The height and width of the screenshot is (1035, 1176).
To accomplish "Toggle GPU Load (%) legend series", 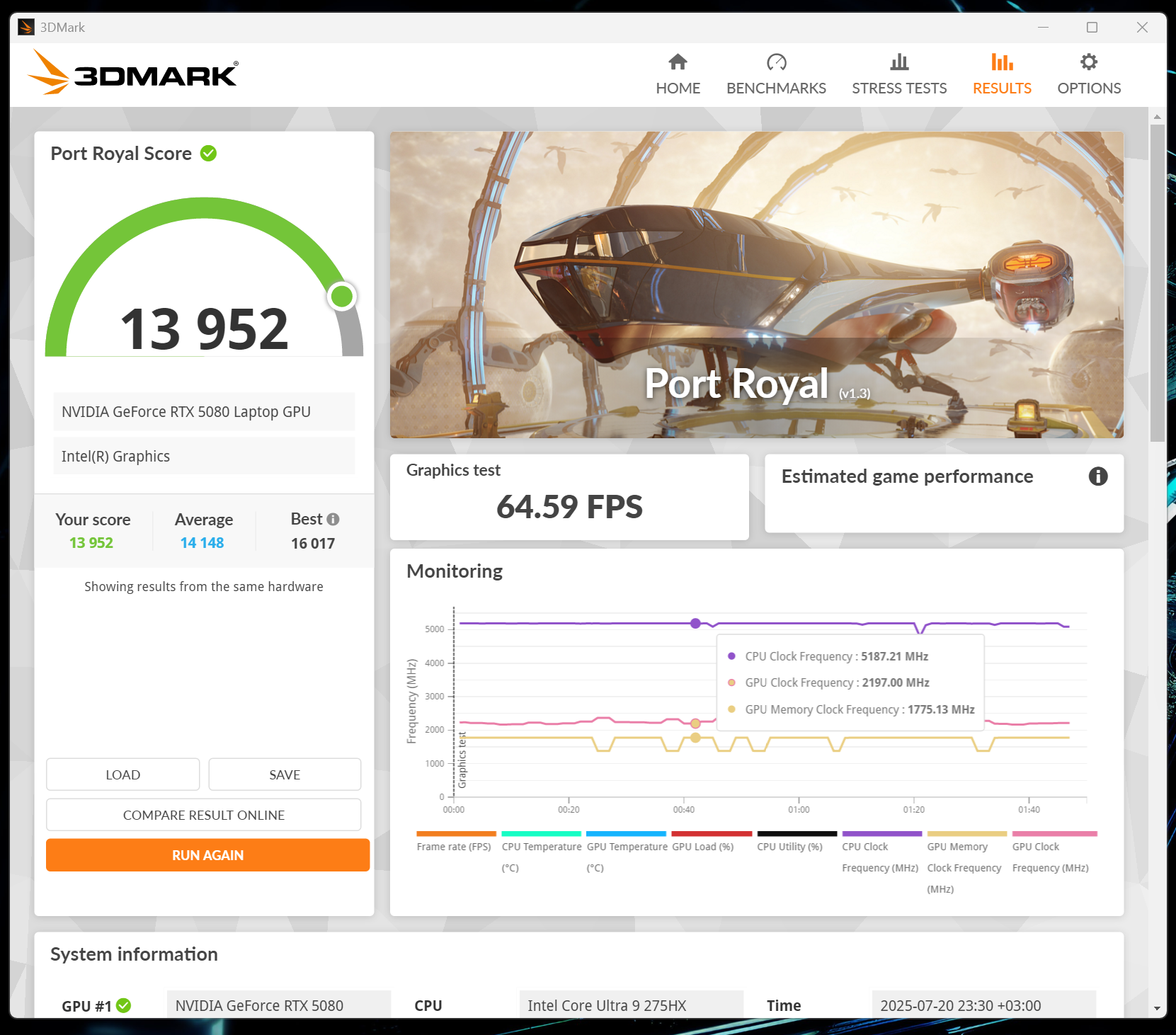I will point(711,842).
